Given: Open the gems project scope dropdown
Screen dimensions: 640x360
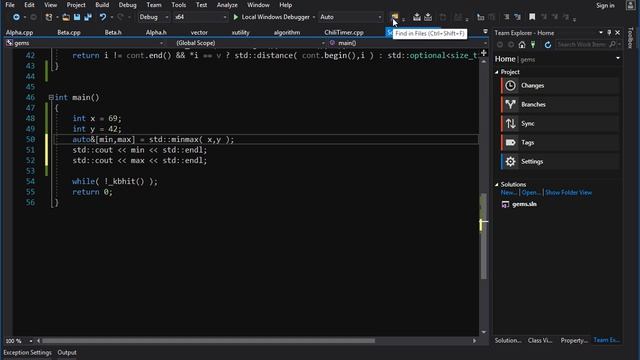Looking at the screenshot, I should pos(84,43).
